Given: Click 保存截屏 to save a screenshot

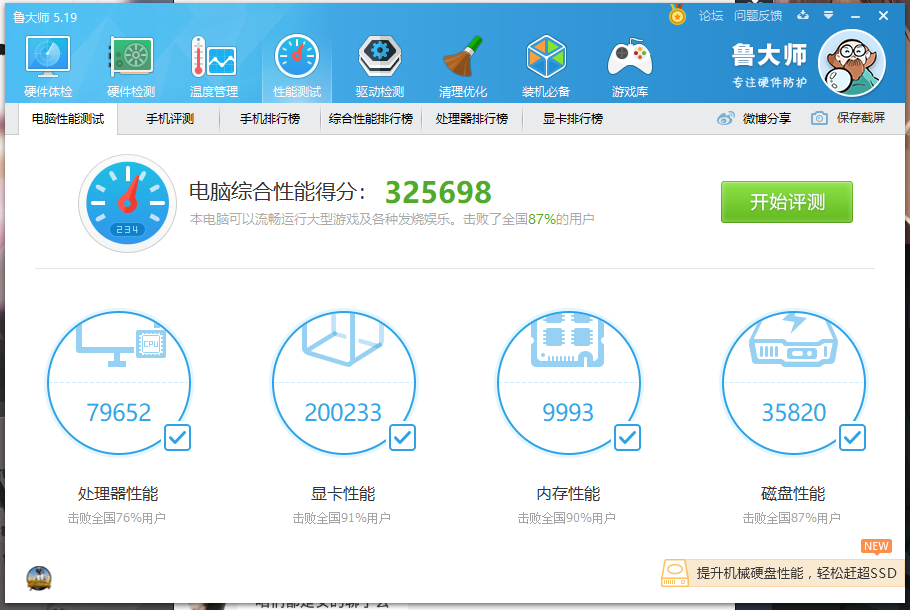Looking at the screenshot, I should click(848, 118).
